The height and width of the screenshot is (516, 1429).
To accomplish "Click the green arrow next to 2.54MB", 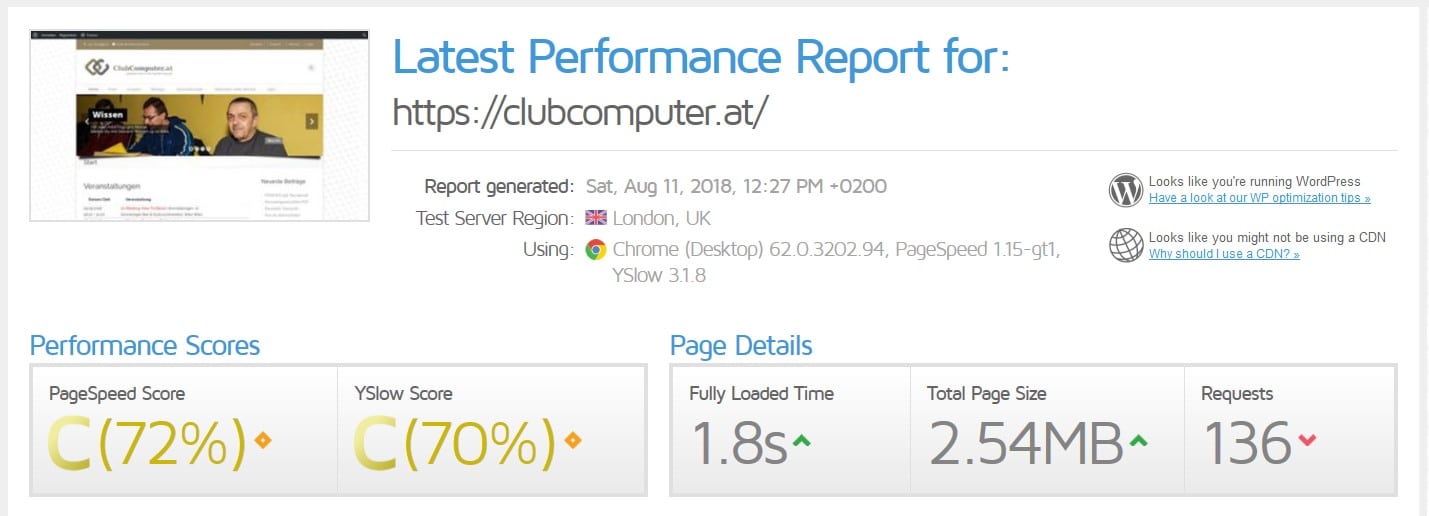I will point(1138,441).
